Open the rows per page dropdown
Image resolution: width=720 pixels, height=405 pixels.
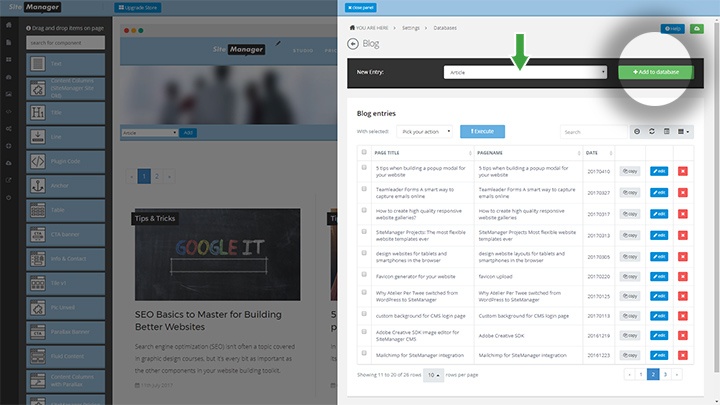(433, 375)
